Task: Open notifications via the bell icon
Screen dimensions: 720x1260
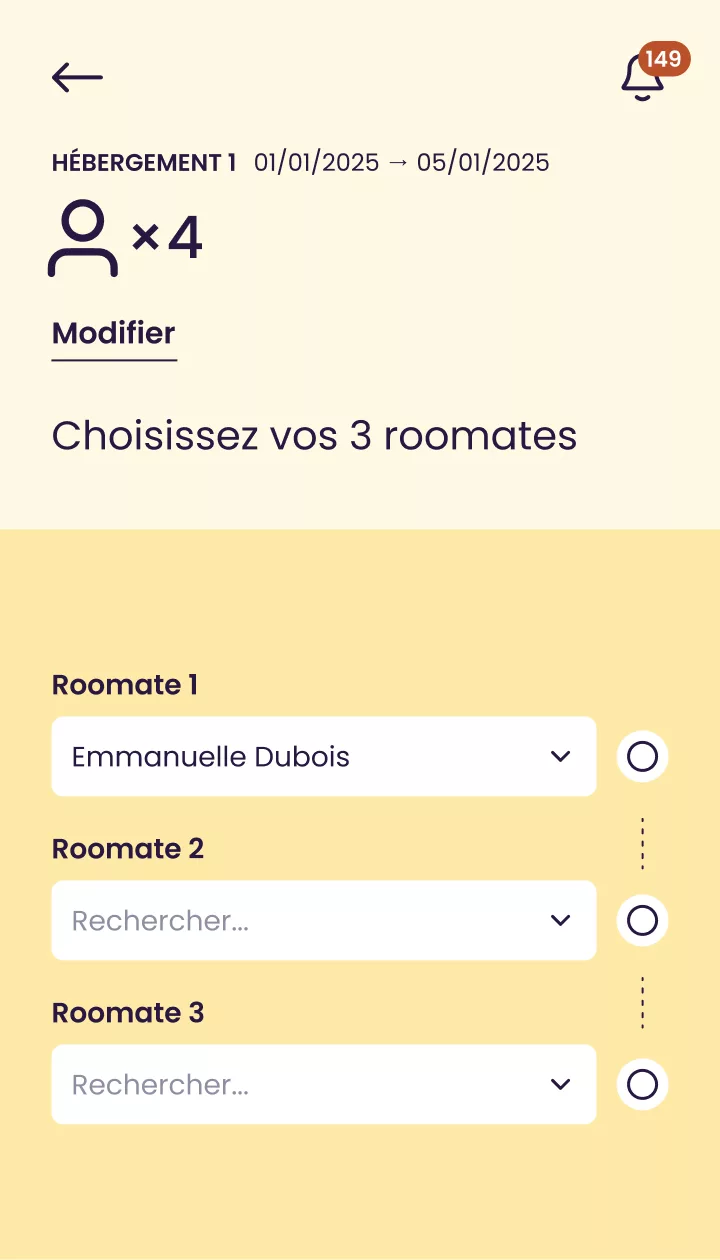Action: [x=641, y=79]
